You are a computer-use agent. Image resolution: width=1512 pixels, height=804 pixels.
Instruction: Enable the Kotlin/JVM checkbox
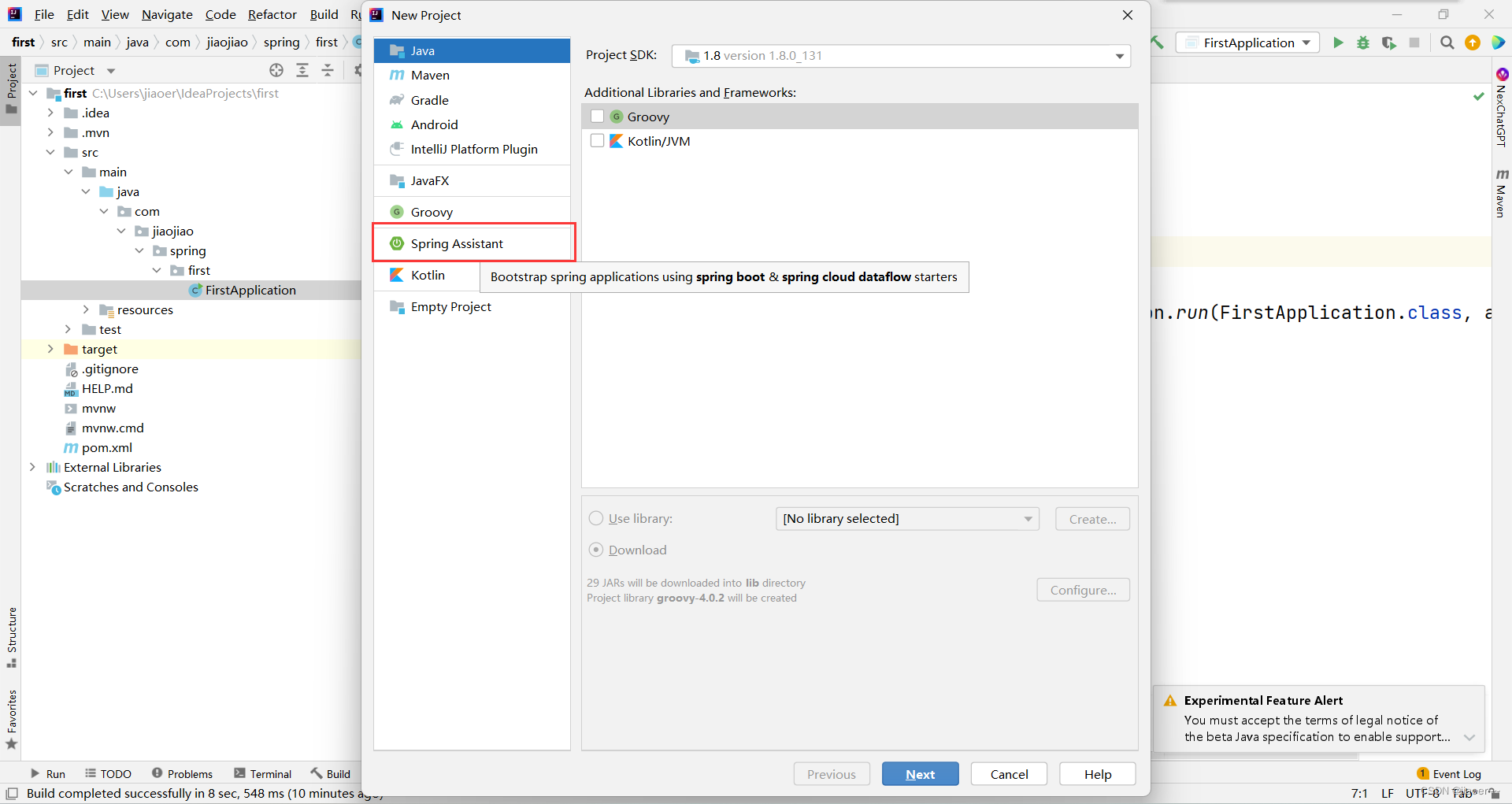pos(597,141)
